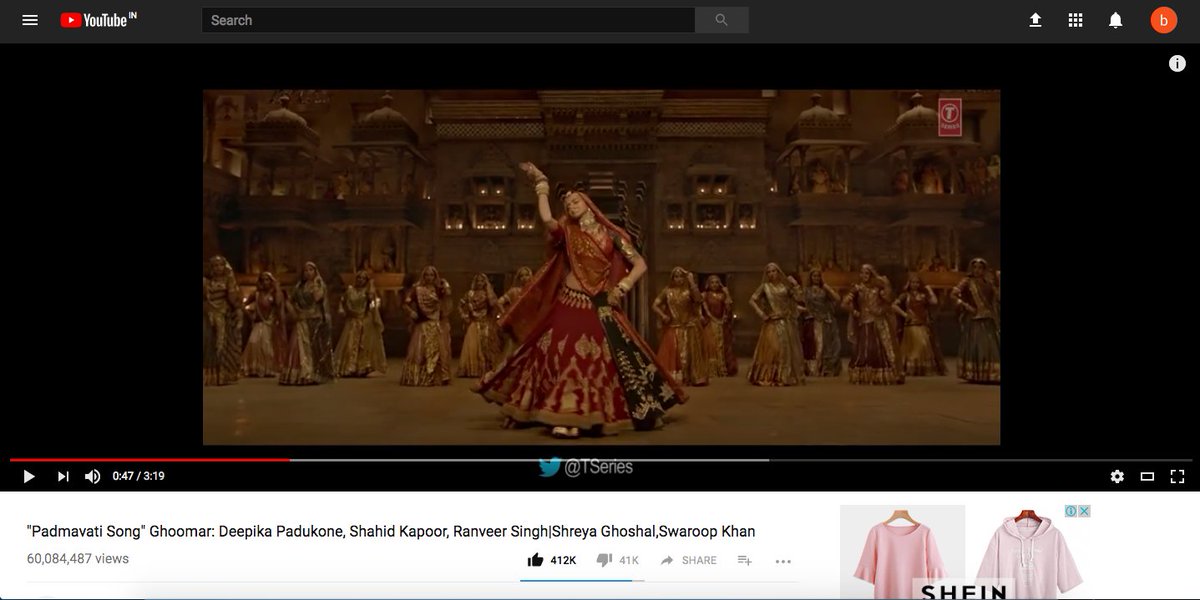This screenshot has width=1200, height=600.
Task: Focus the Search input field
Action: [x=448, y=20]
